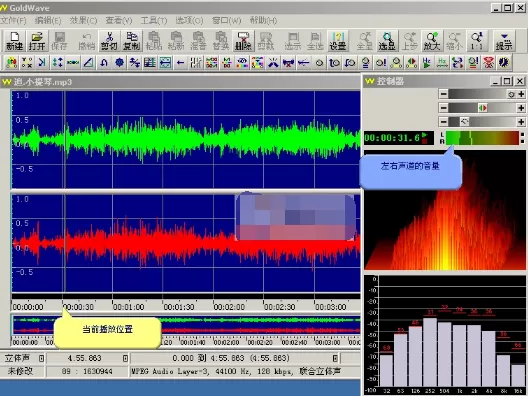Screen dimensions: 528x396
Task: Open the 选项(O) menu
Action: (189, 21)
